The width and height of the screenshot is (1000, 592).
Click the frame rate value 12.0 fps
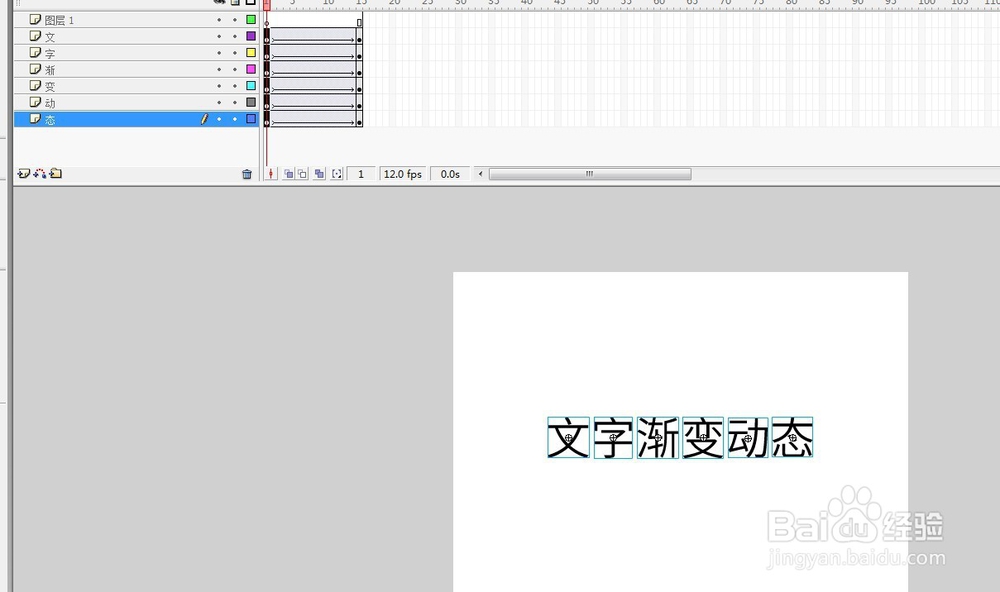point(402,173)
